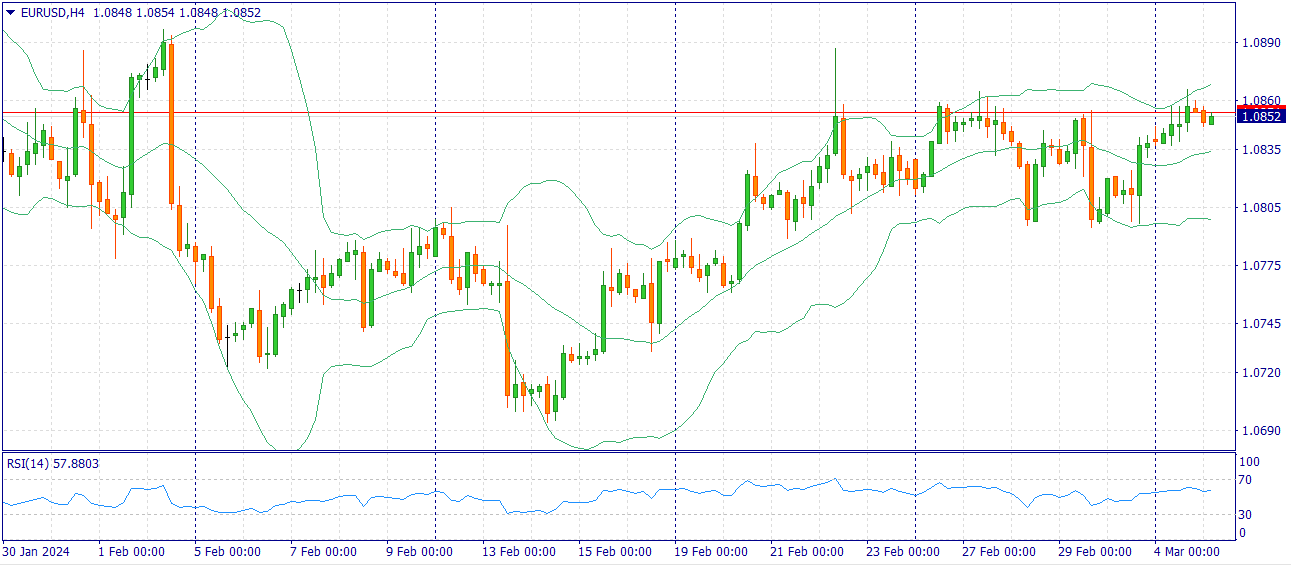Click the RSI(14) 57.8803 indicator label

pos(53,464)
